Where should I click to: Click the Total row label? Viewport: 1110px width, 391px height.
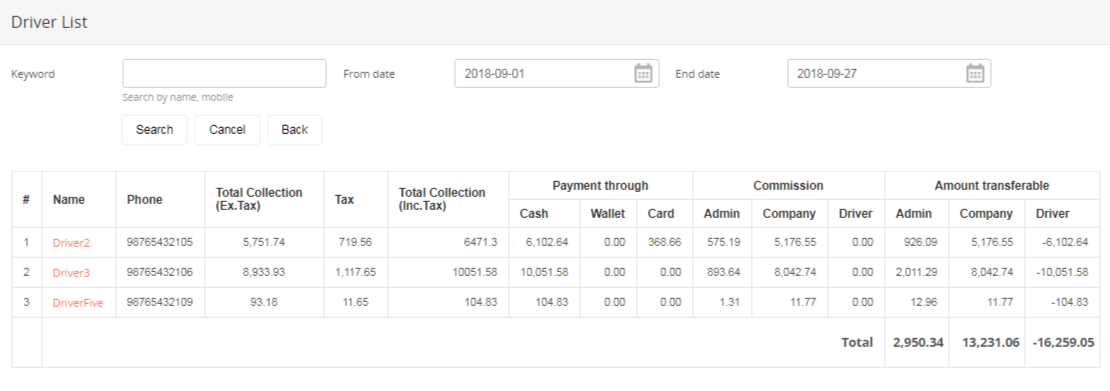pyautogui.click(x=857, y=343)
